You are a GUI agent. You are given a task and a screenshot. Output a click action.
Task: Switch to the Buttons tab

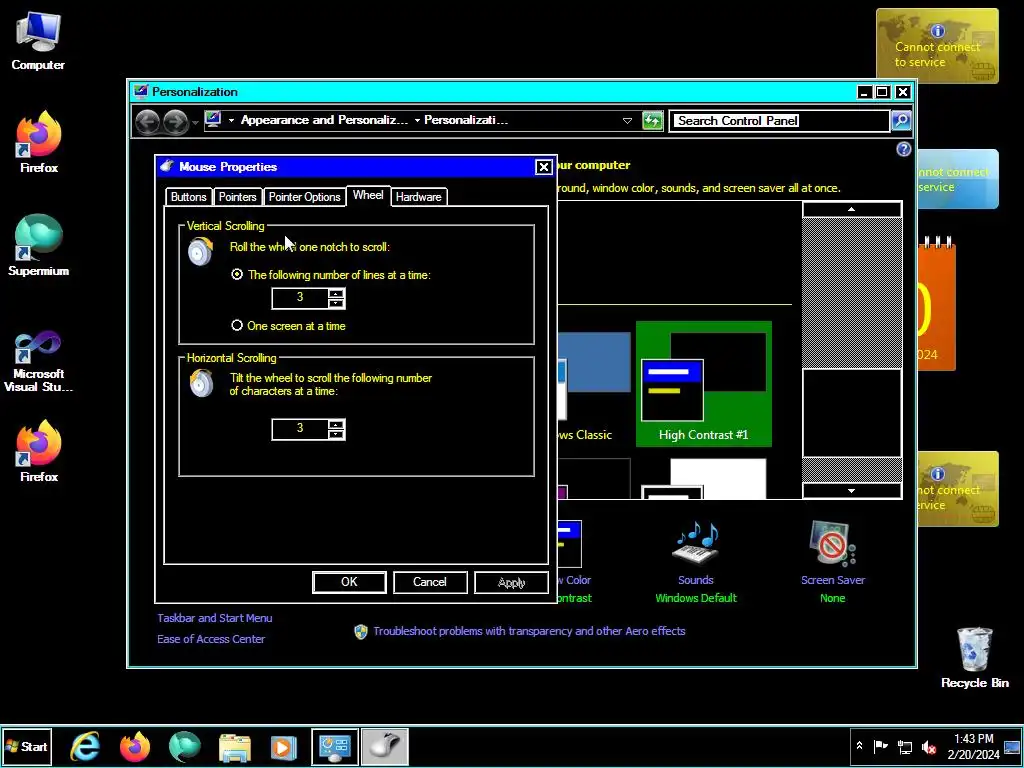click(x=188, y=197)
